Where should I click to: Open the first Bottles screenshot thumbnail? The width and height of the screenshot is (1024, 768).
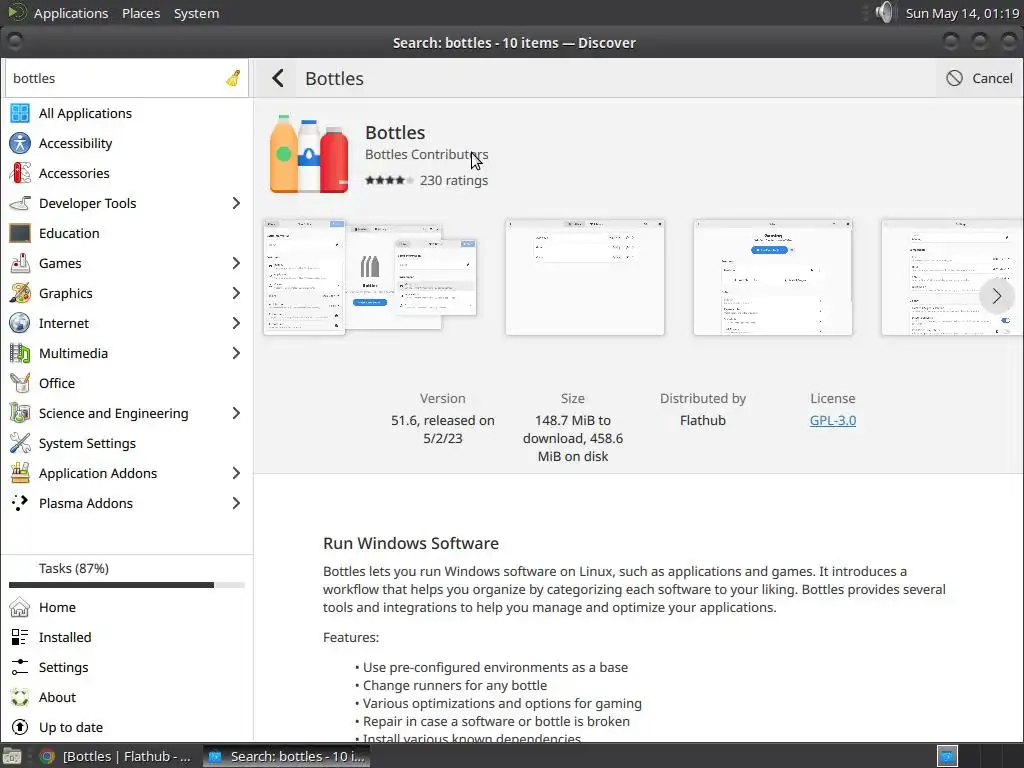coord(370,277)
